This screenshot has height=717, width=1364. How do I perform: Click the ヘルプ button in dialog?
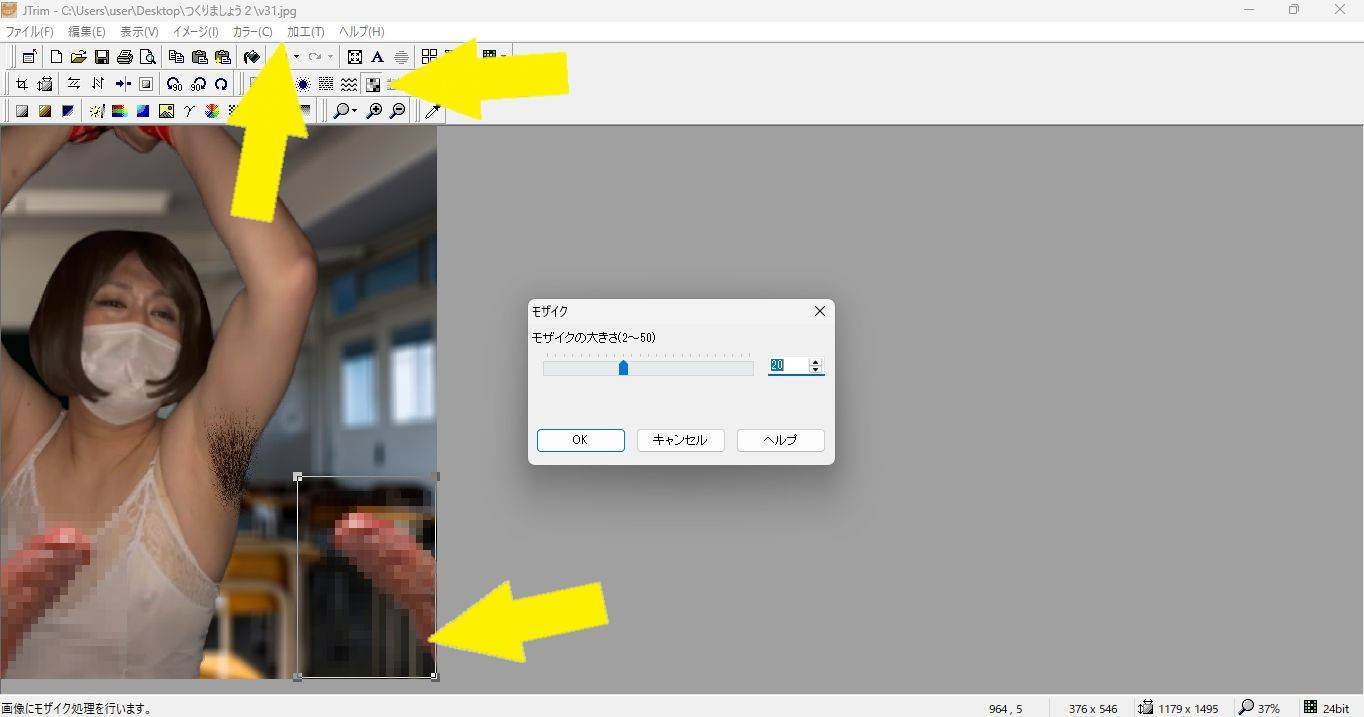point(780,440)
